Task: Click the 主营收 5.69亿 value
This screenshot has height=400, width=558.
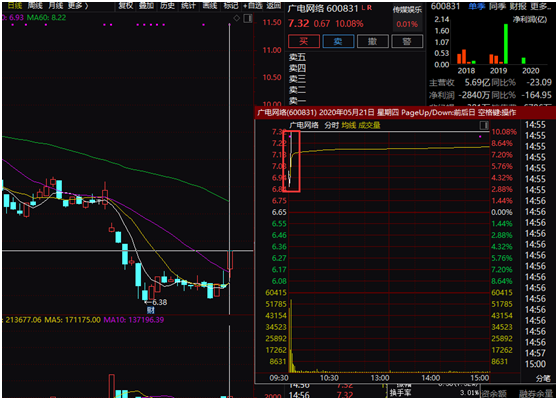Action: [477, 83]
